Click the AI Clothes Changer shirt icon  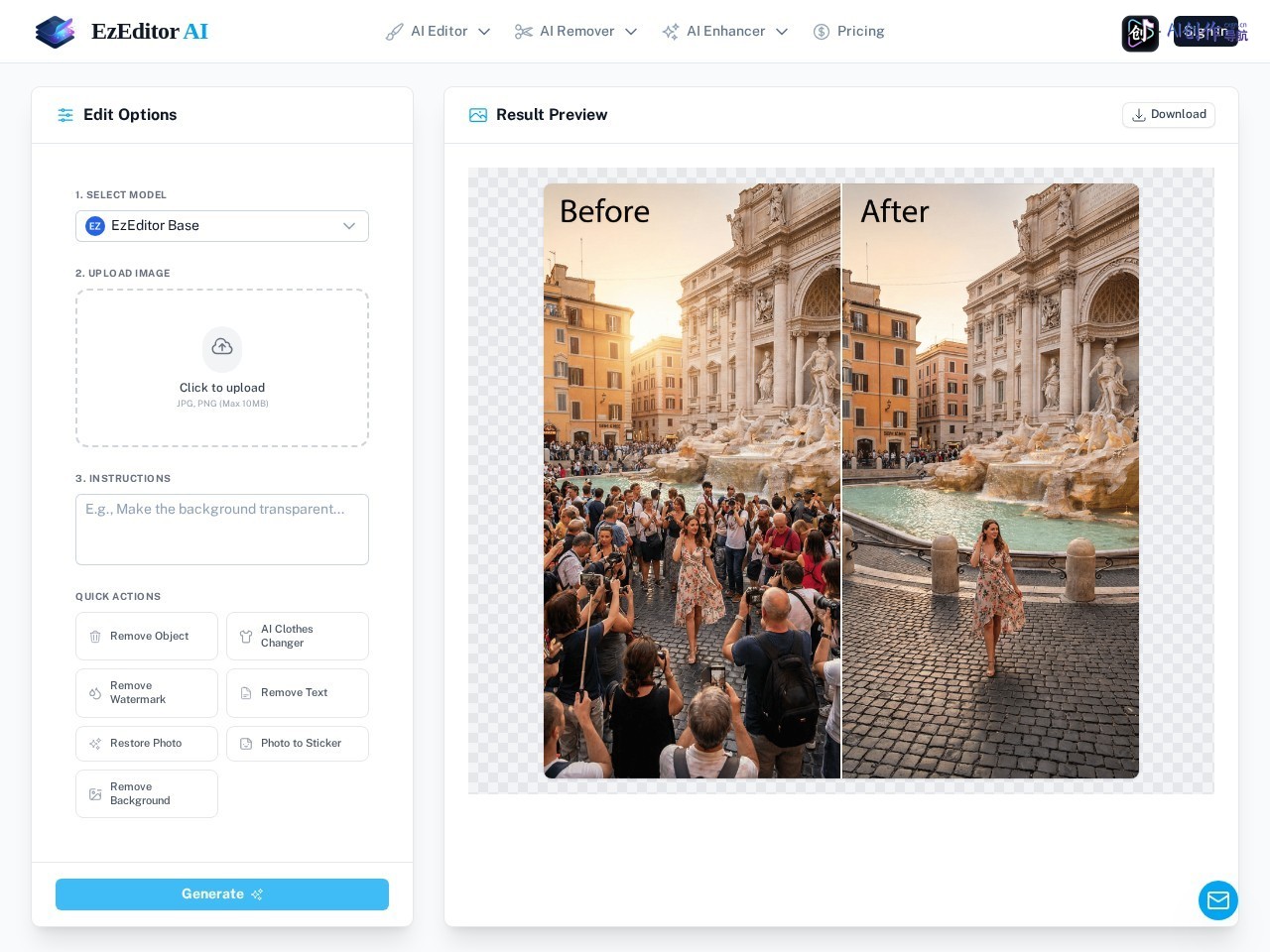point(246,637)
